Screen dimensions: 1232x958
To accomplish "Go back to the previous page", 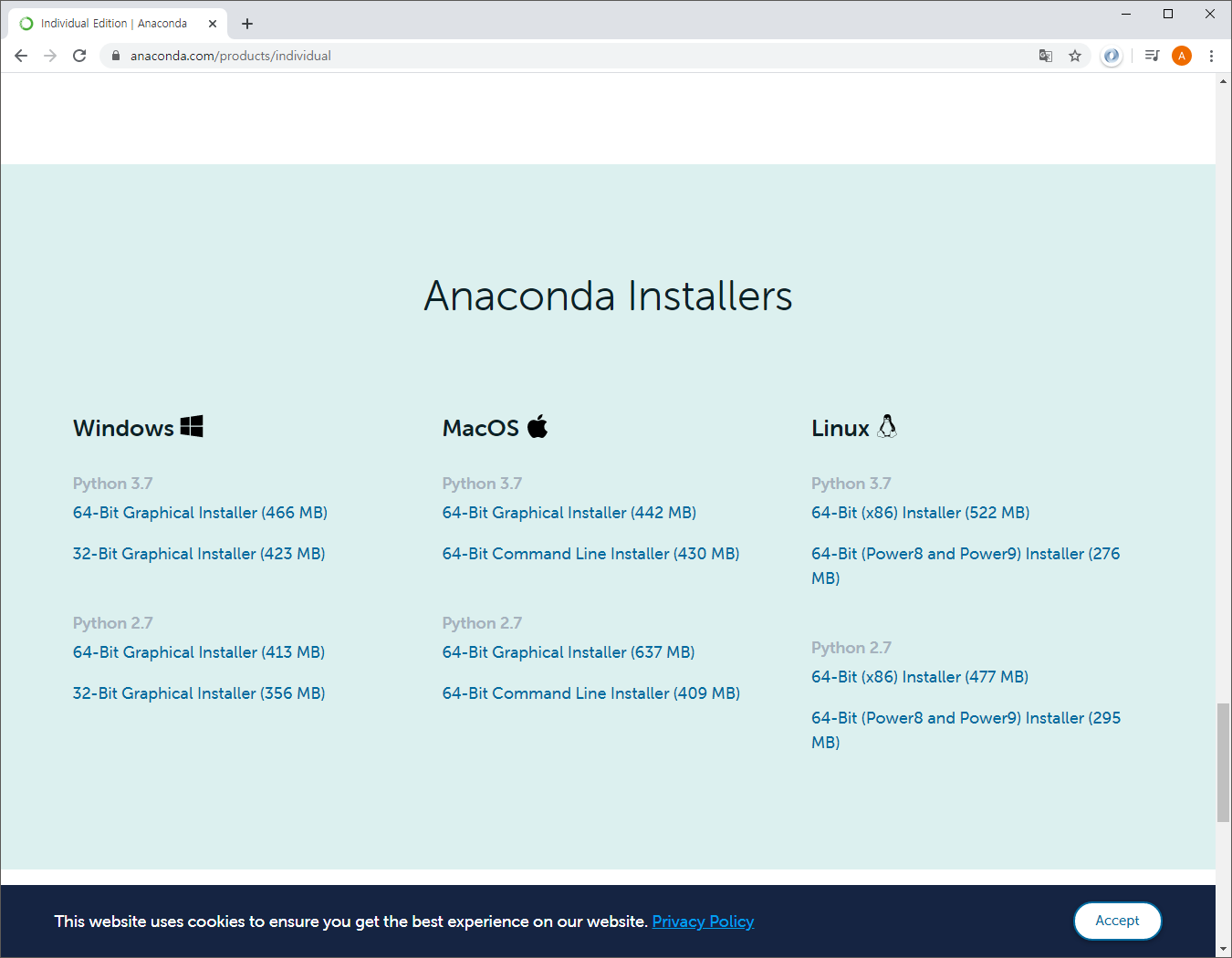I will pyautogui.click(x=21, y=56).
